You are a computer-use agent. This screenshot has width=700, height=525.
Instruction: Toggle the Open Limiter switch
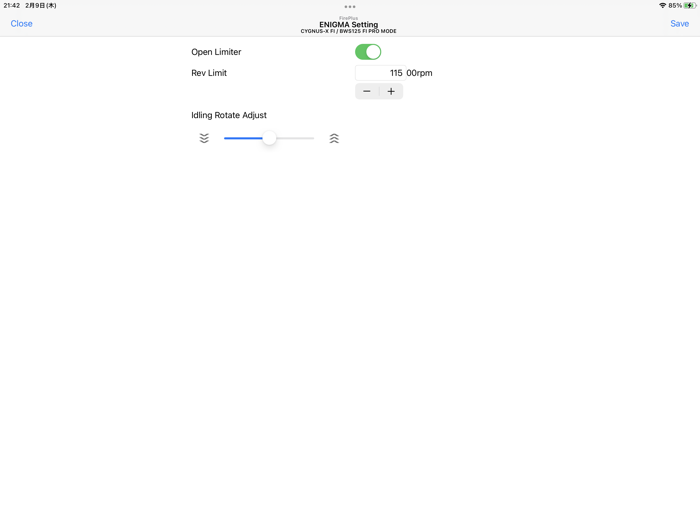click(368, 52)
